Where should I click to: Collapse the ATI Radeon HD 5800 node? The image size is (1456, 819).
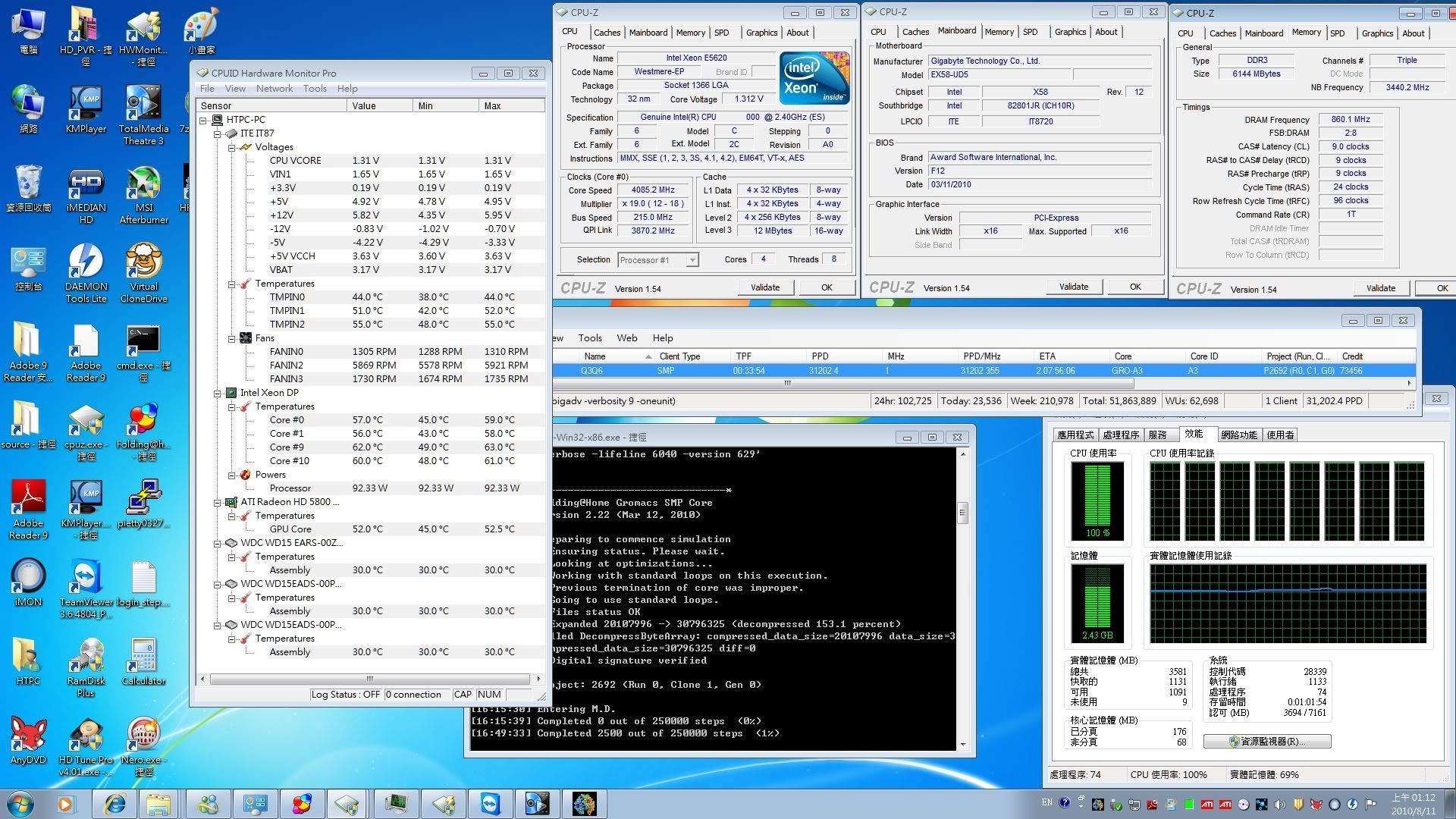click(218, 502)
